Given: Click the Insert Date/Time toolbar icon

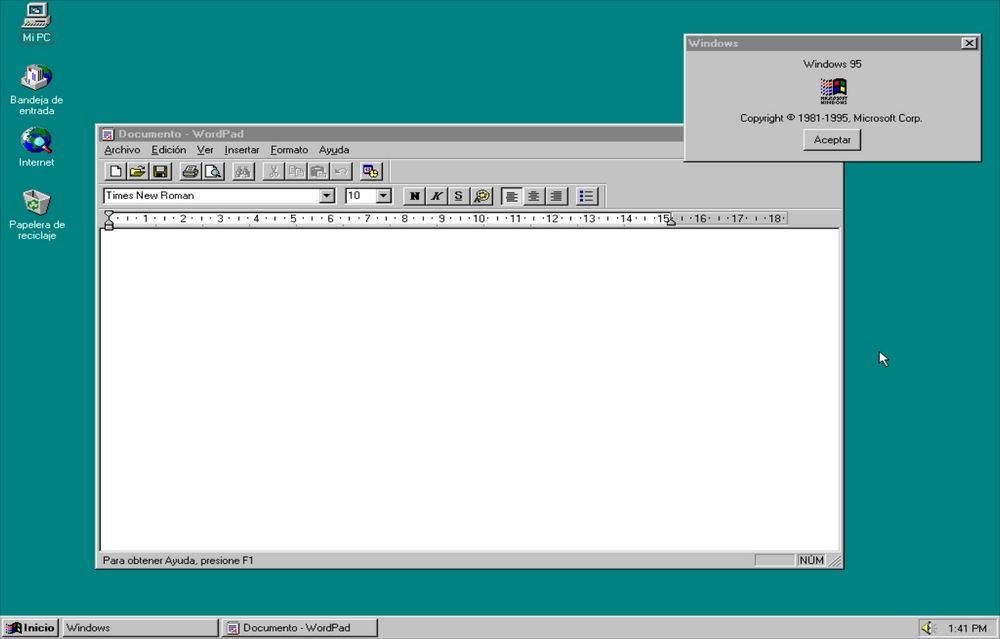Looking at the screenshot, I should point(371,170).
